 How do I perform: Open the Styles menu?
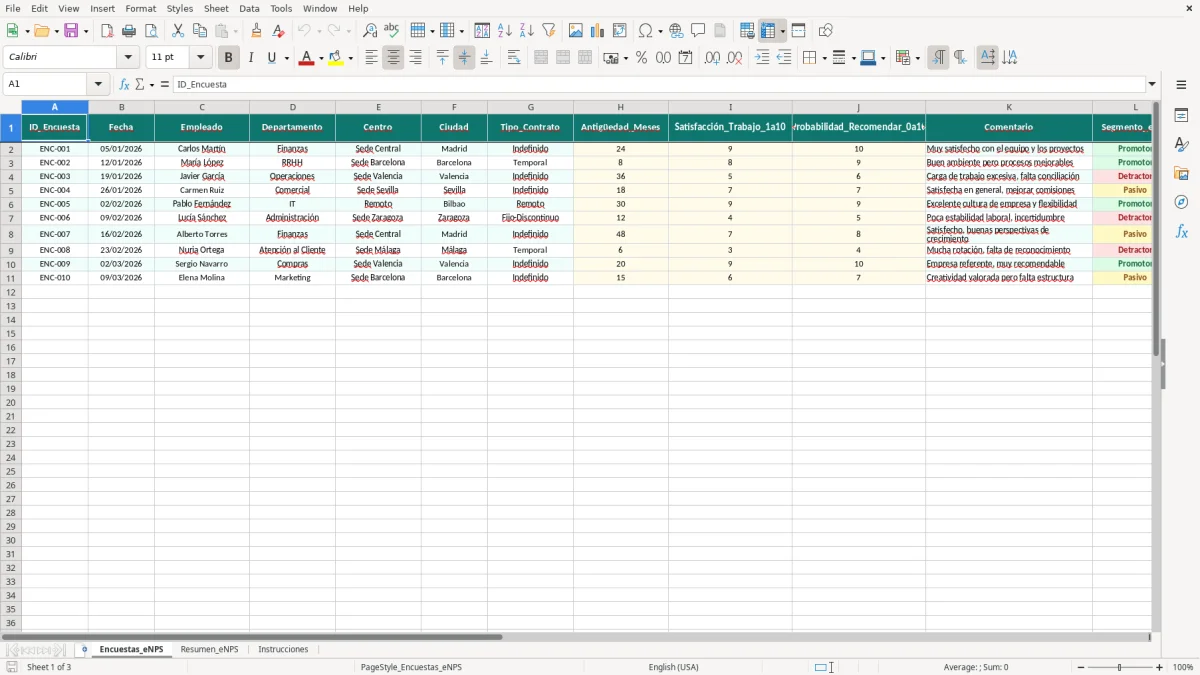(x=180, y=8)
